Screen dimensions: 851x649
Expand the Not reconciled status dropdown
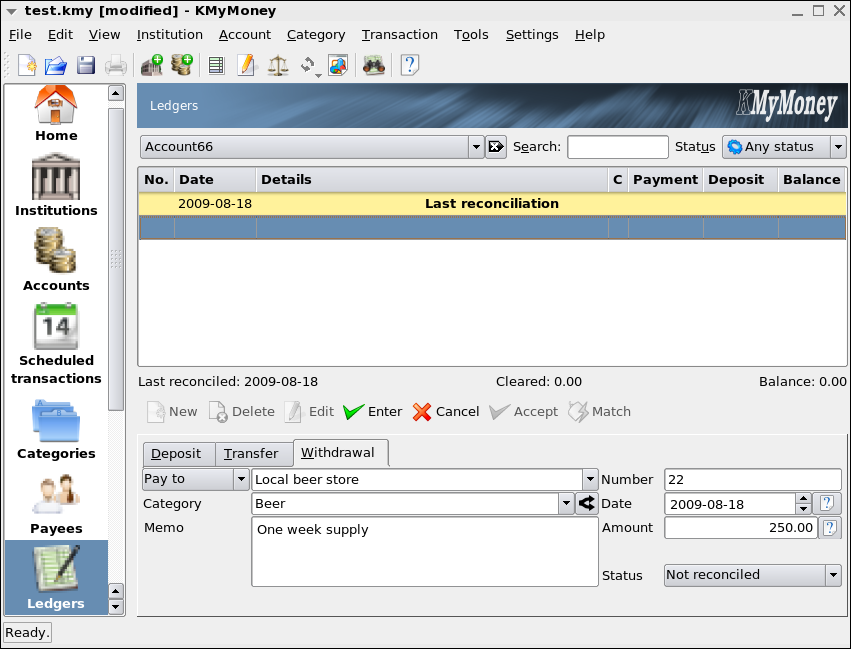(x=833, y=575)
